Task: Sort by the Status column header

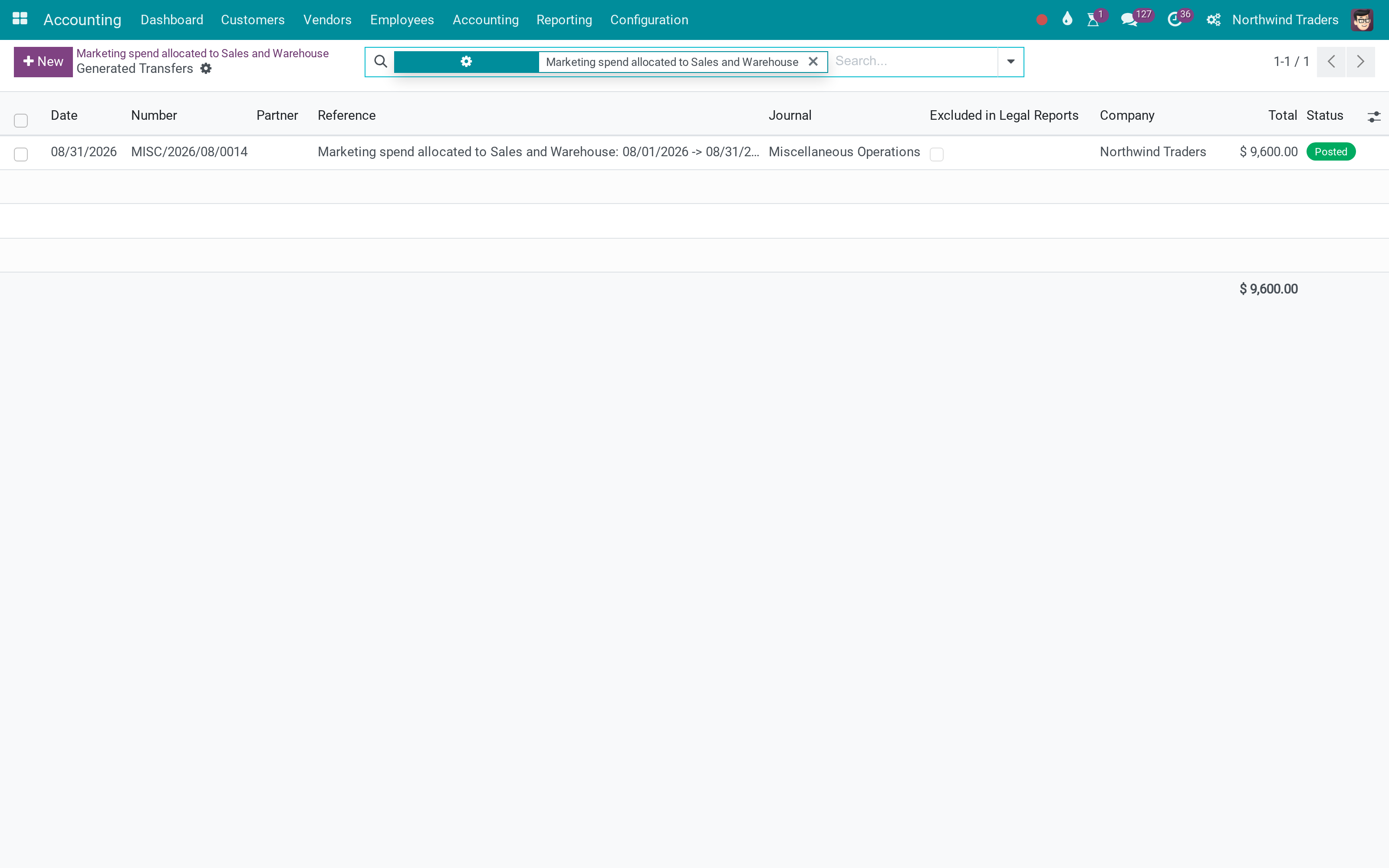Action: [x=1325, y=115]
